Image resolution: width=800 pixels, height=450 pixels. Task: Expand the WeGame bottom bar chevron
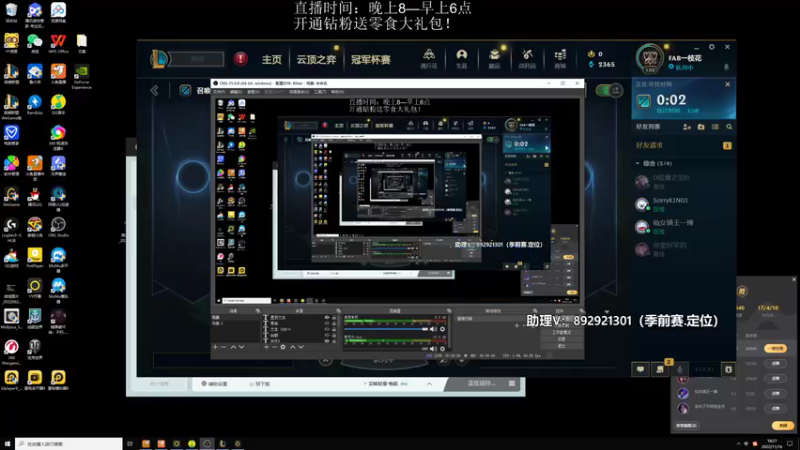pos(430,384)
